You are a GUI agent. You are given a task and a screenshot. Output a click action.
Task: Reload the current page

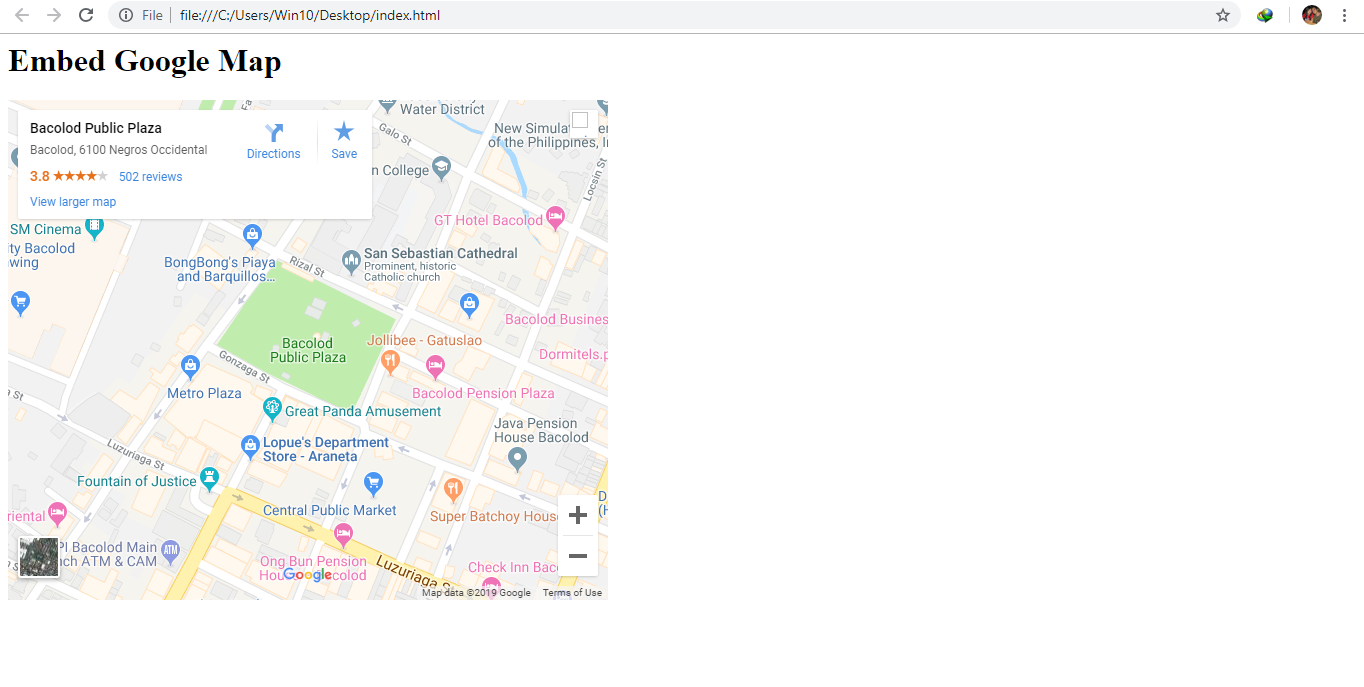(x=87, y=15)
